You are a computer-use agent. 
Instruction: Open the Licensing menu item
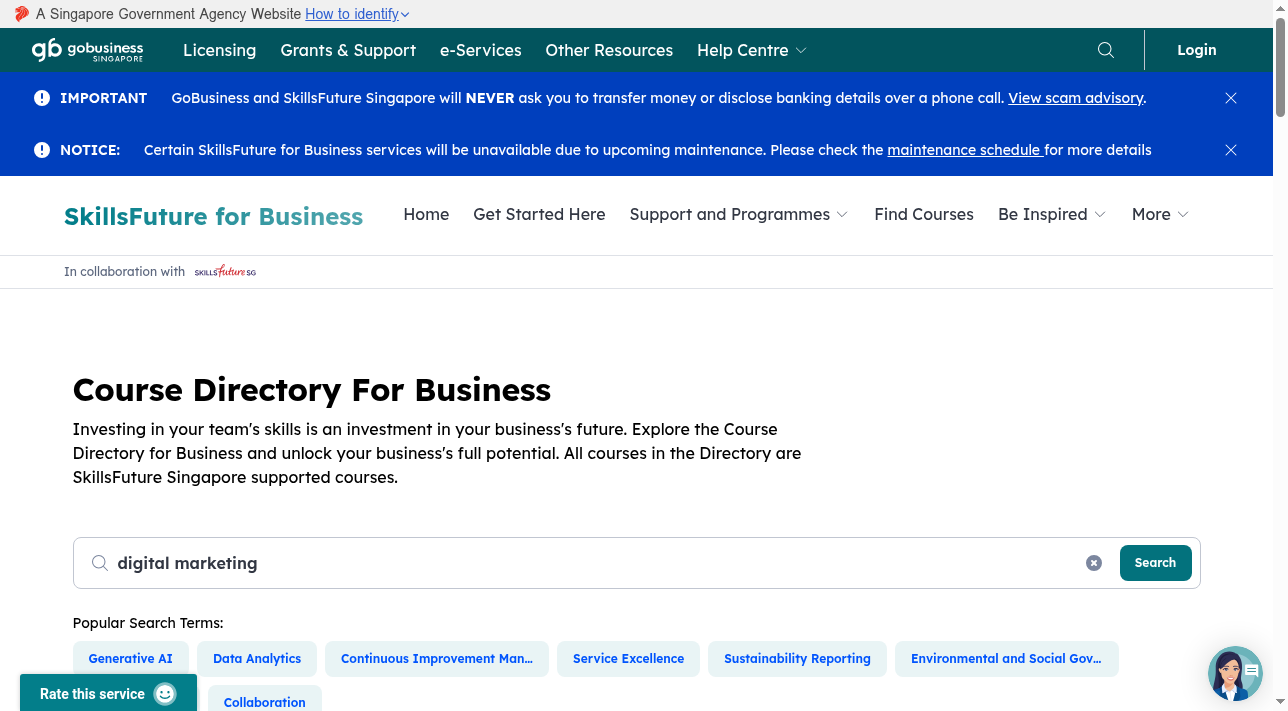click(x=219, y=50)
